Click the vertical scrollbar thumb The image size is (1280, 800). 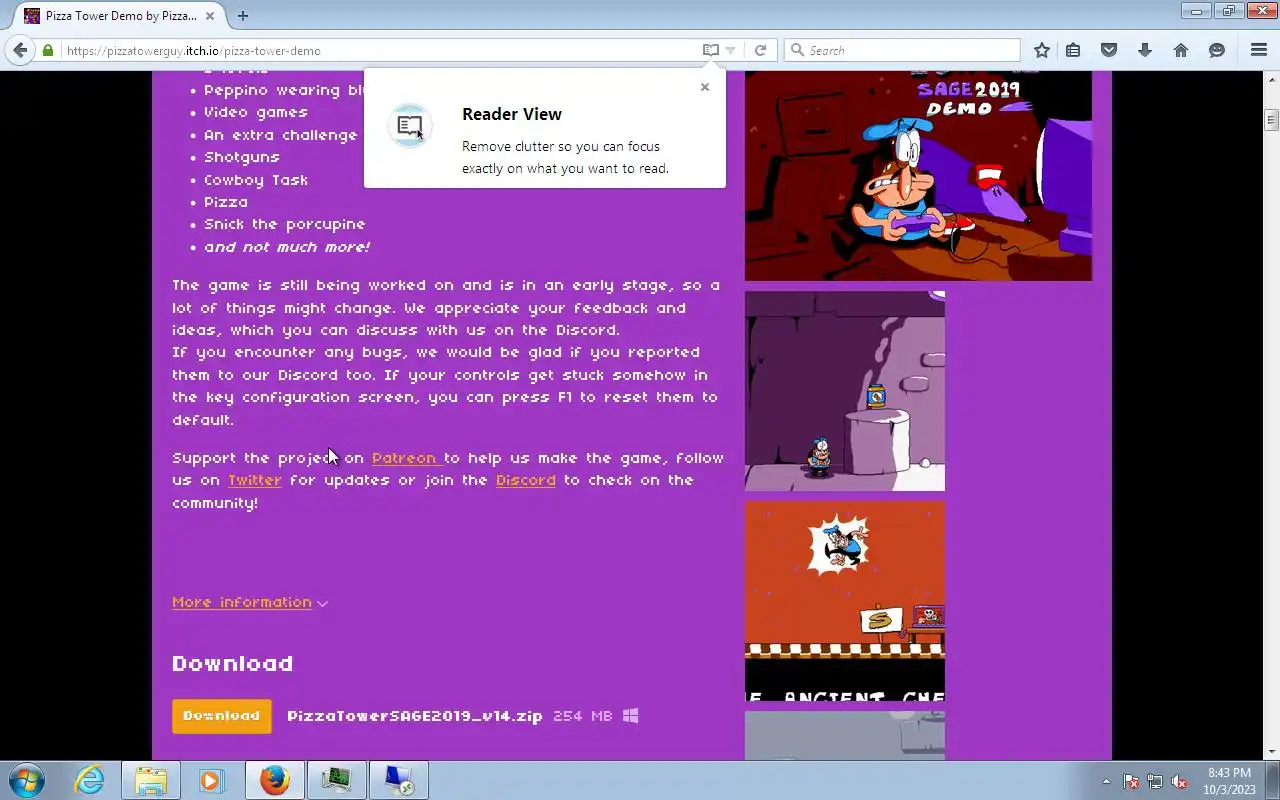click(1271, 120)
